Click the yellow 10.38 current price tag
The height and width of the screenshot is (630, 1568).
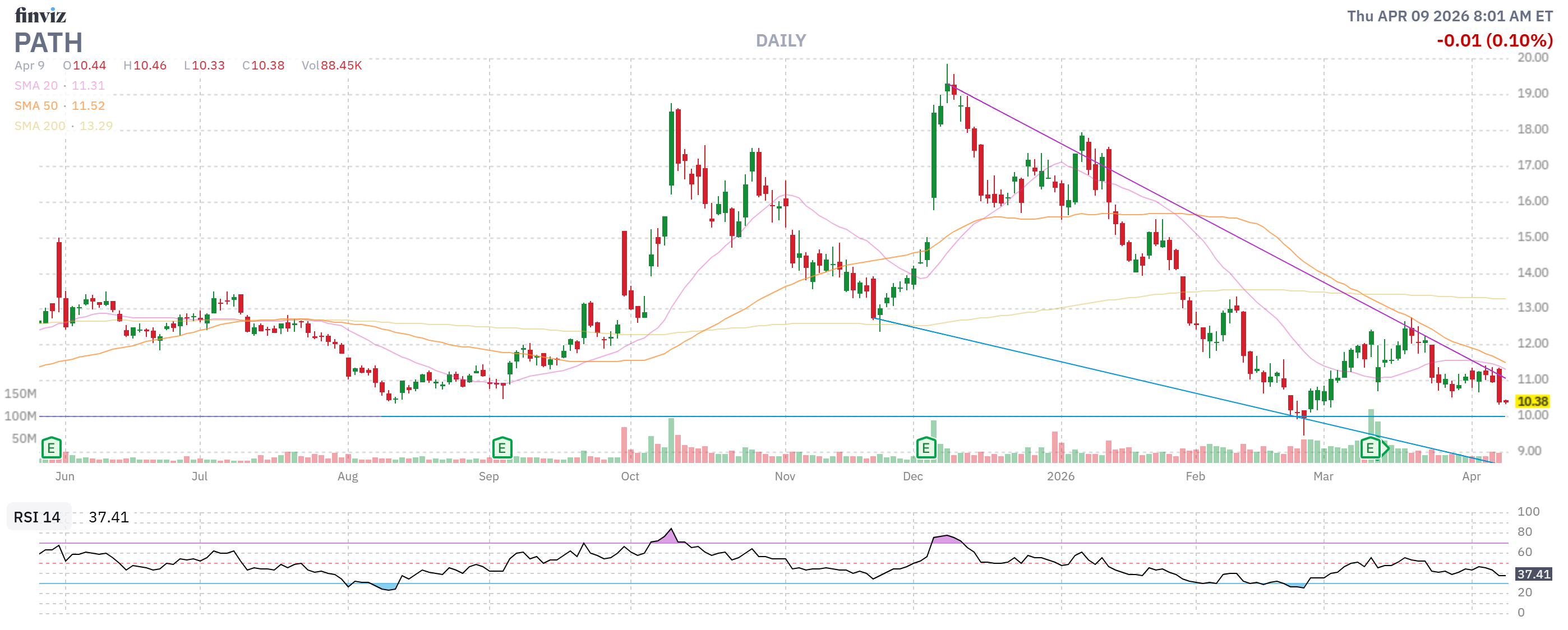pyautogui.click(x=1532, y=401)
